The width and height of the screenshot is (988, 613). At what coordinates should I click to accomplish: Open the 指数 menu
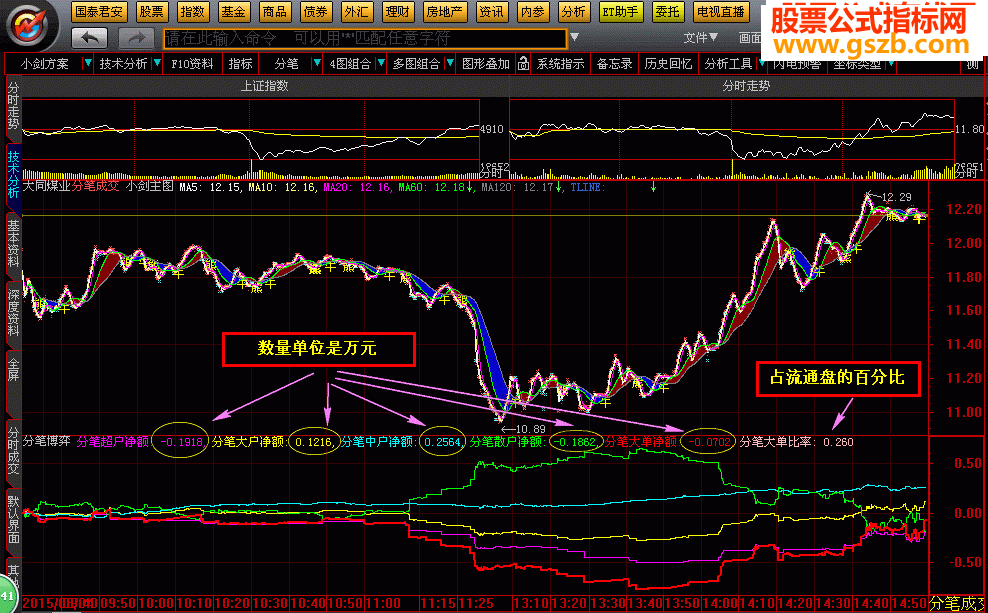pyautogui.click(x=192, y=11)
